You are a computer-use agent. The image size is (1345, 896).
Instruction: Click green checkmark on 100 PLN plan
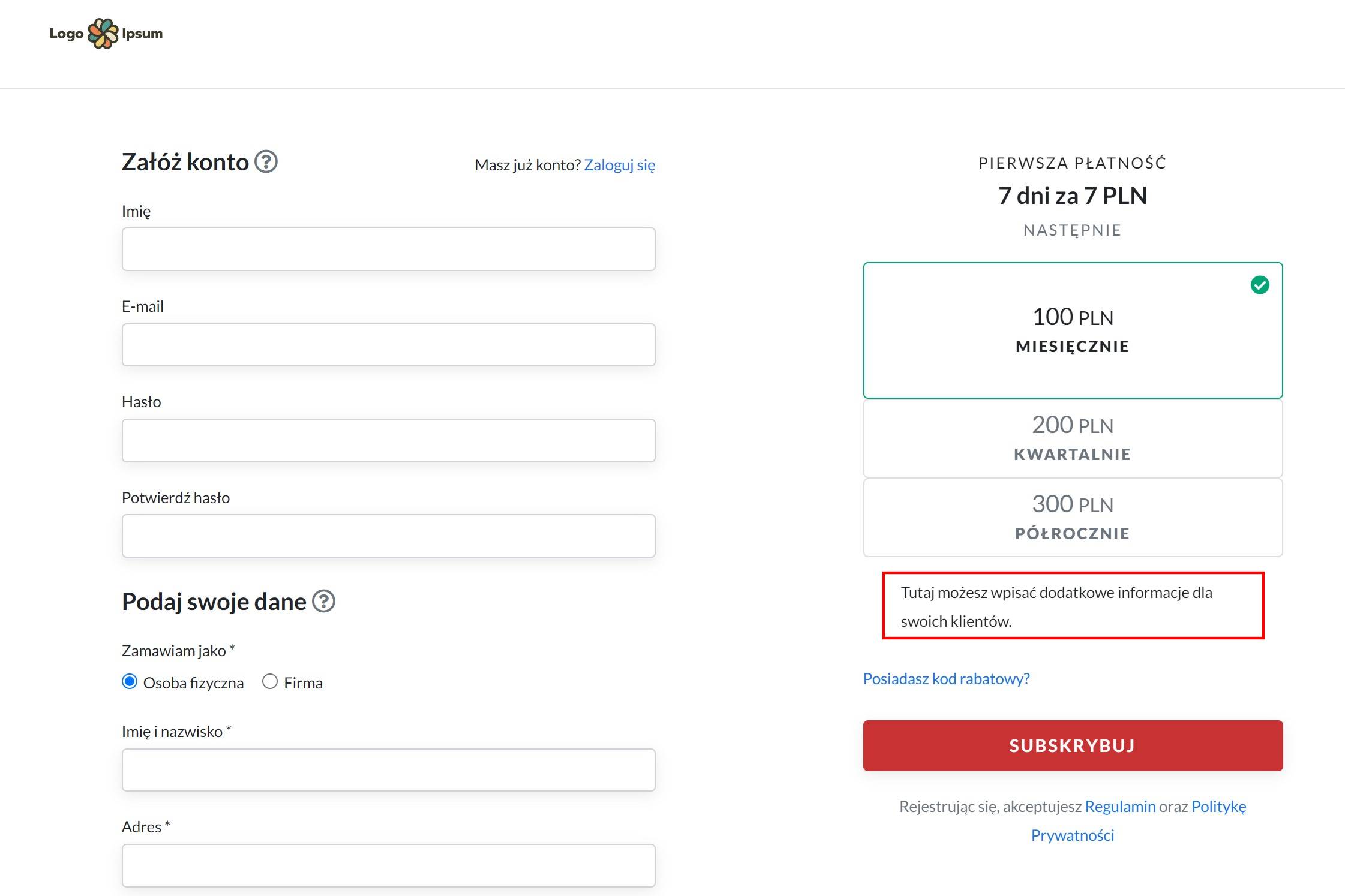click(1260, 285)
